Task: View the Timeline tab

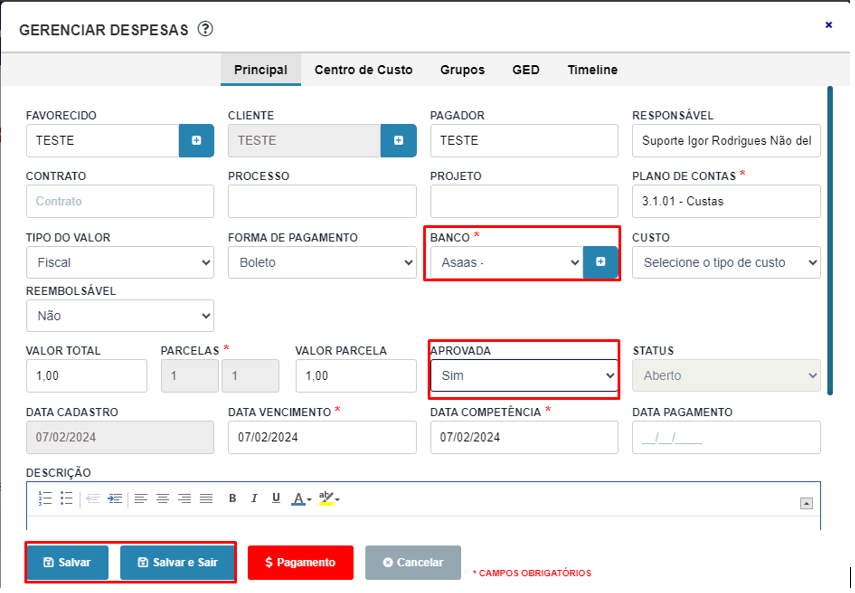Action: coord(592,70)
